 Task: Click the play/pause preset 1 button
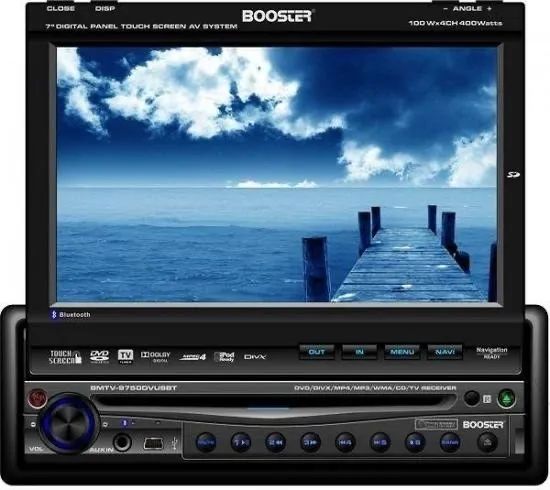pos(241,442)
